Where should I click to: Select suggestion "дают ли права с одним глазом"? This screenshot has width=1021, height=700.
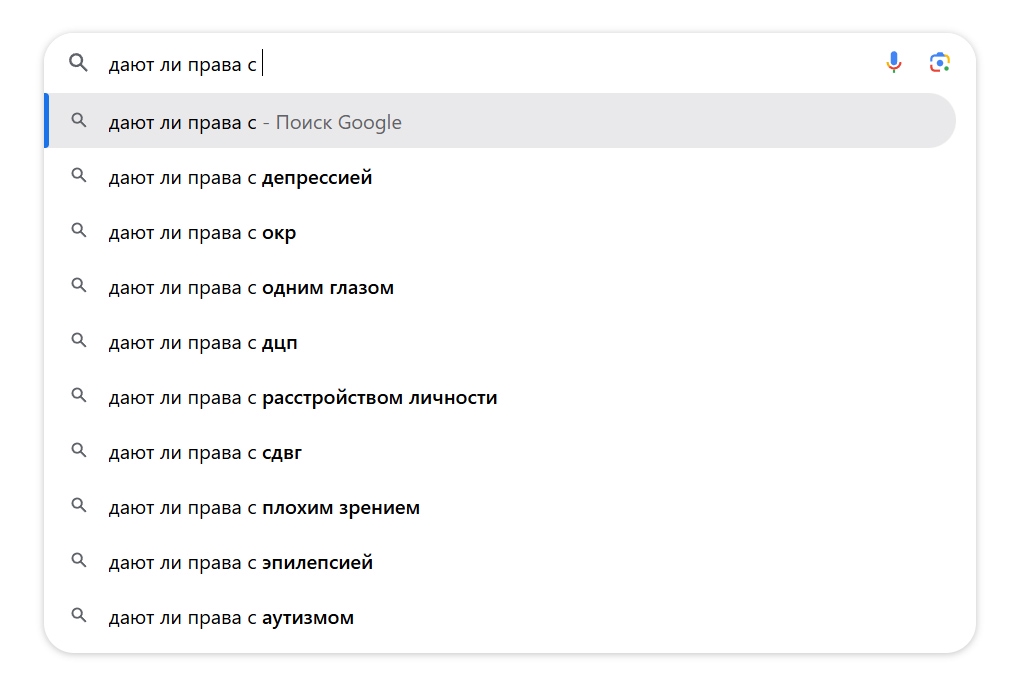(251, 288)
